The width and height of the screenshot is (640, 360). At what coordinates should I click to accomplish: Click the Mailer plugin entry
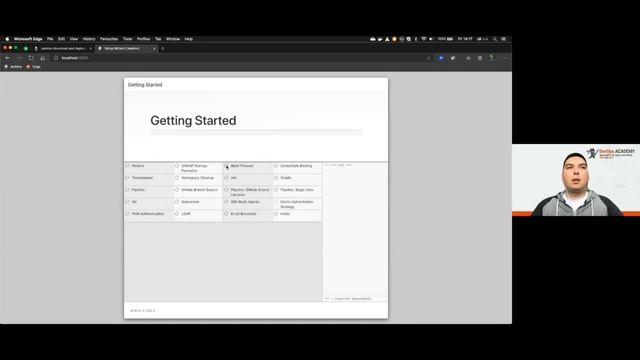click(x=297, y=216)
